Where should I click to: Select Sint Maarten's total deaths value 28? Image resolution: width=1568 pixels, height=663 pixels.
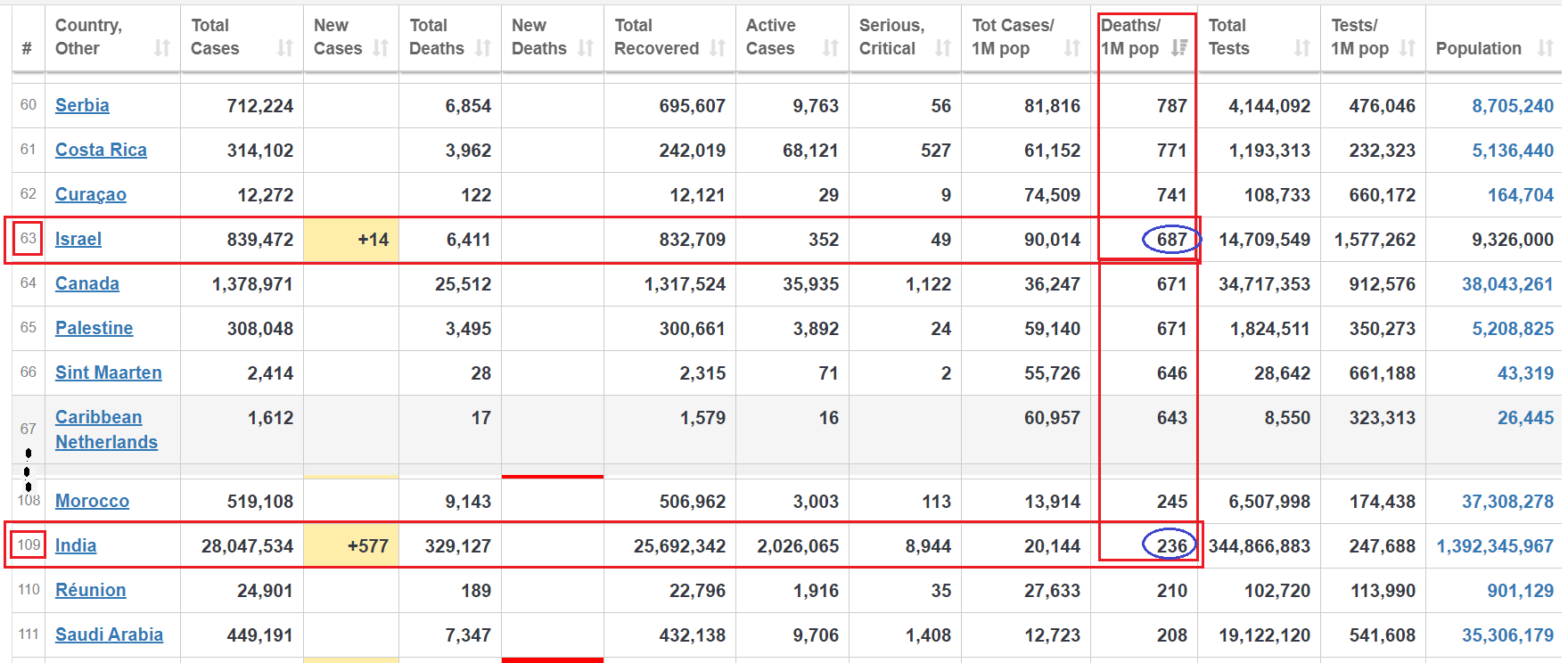click(x=481, y=373)
